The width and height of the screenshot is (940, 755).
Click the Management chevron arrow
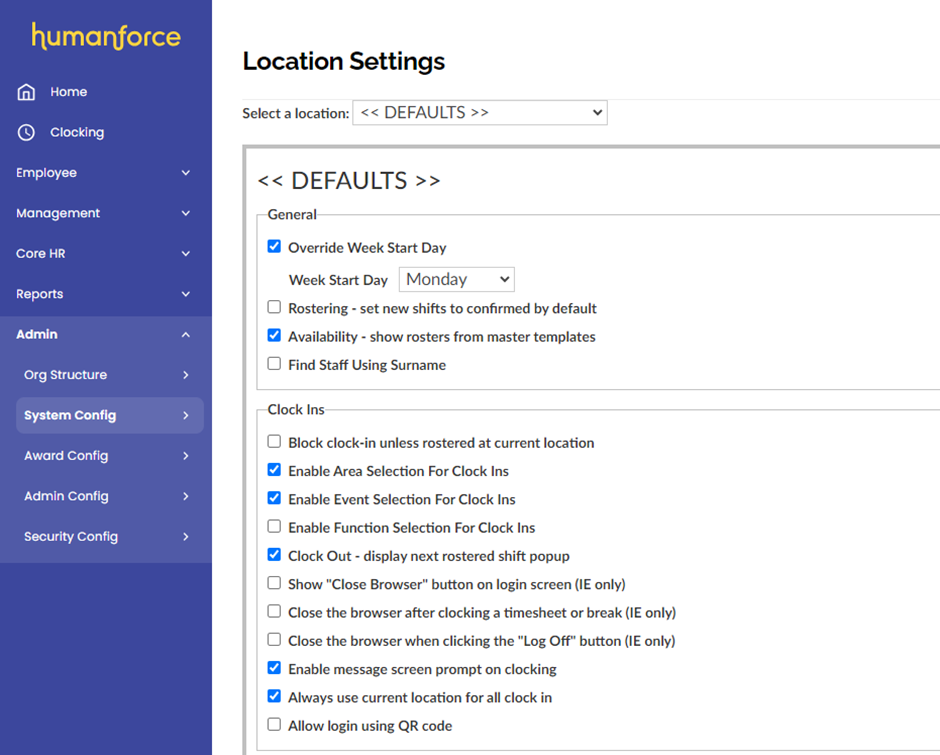186,213
